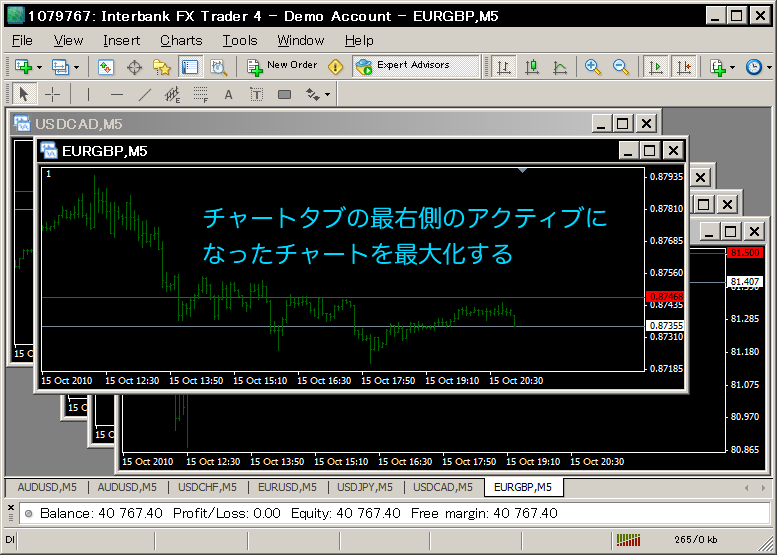Toggle the Expert Advisors button

pos(416,66)
